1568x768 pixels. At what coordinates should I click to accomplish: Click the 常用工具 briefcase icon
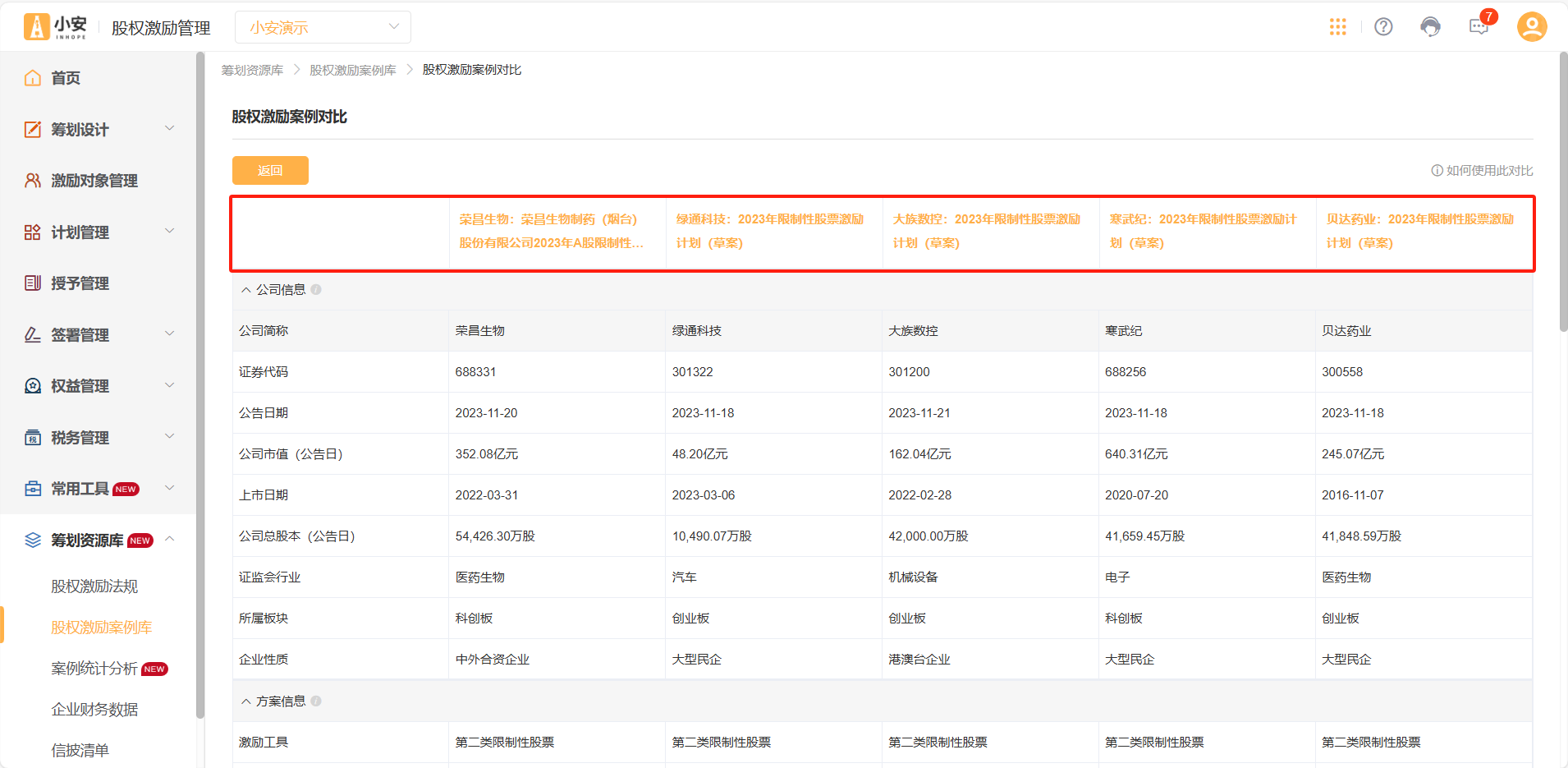[33, 489]
